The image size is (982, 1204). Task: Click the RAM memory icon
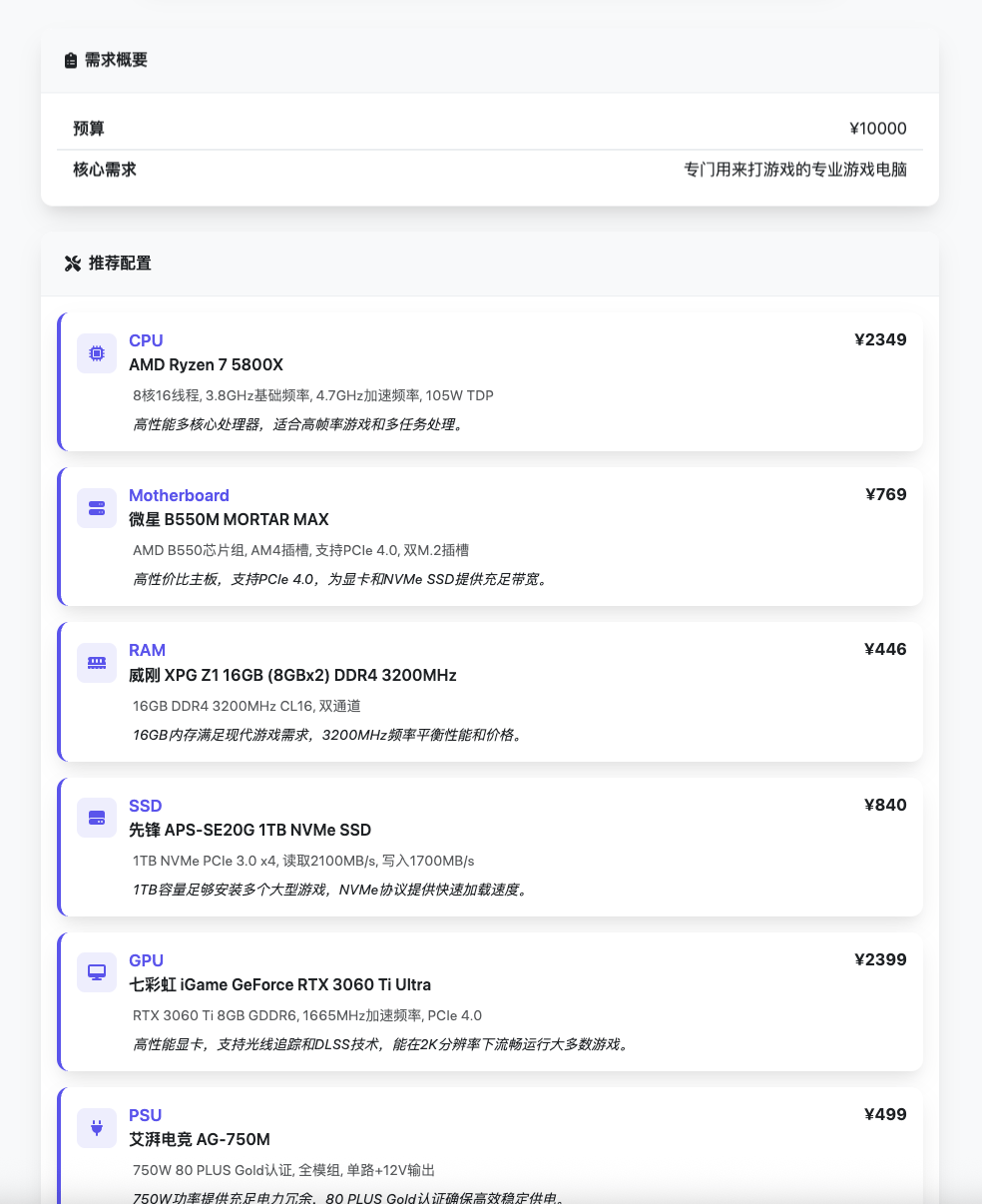click(97, 663)
